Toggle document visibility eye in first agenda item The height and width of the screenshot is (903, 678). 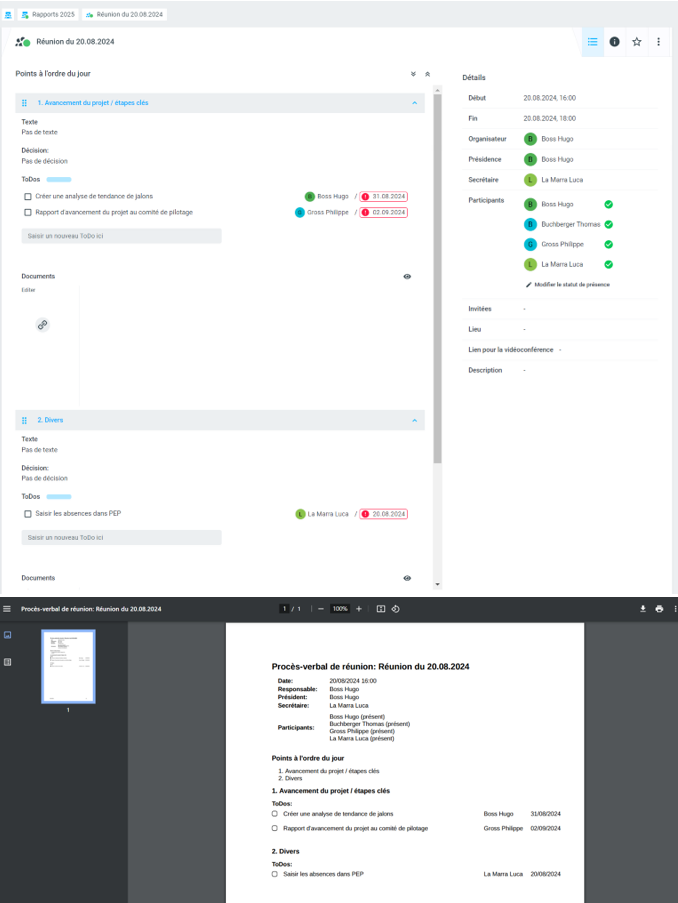(407, 276)
